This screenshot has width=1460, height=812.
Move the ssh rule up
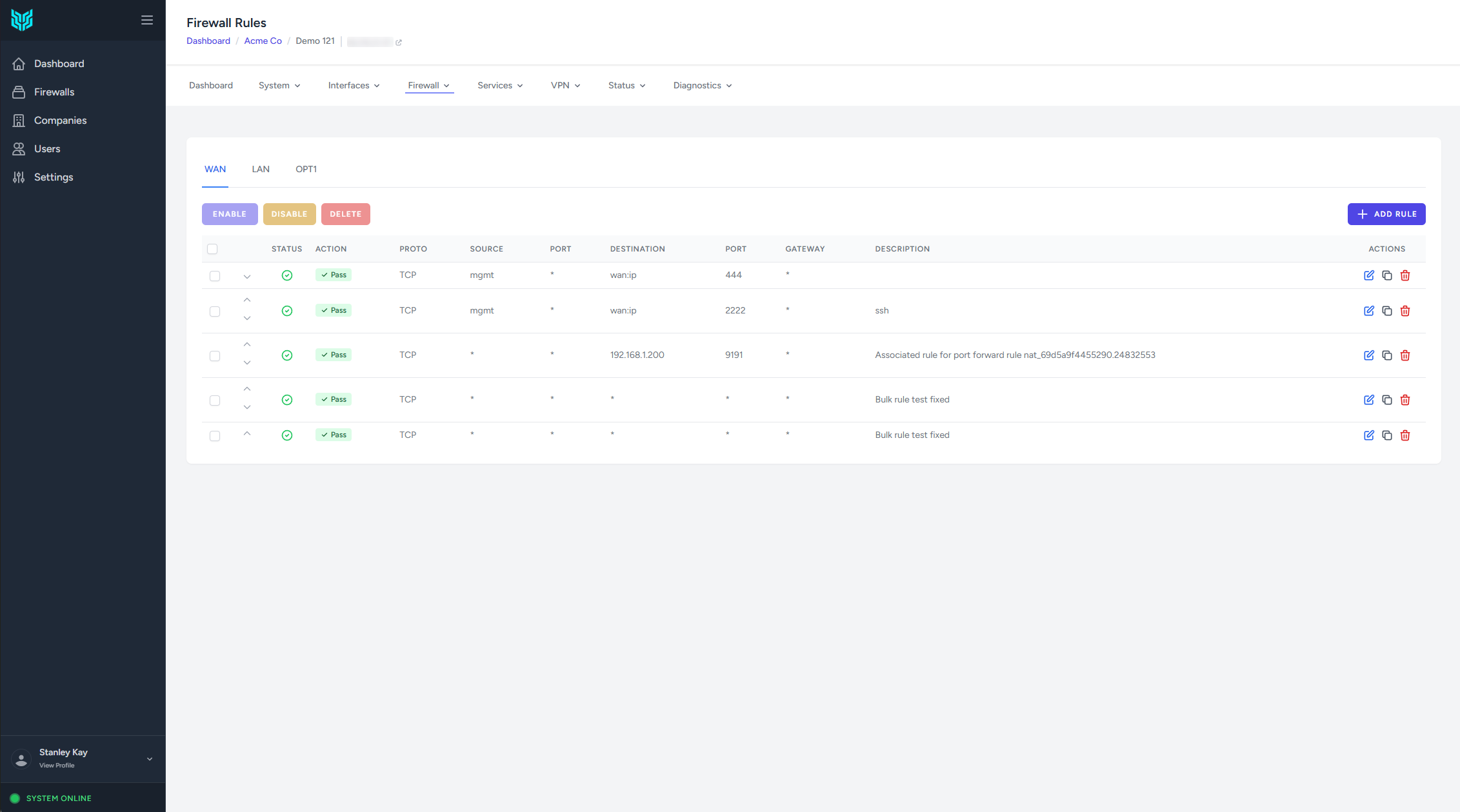click(247, 300)
